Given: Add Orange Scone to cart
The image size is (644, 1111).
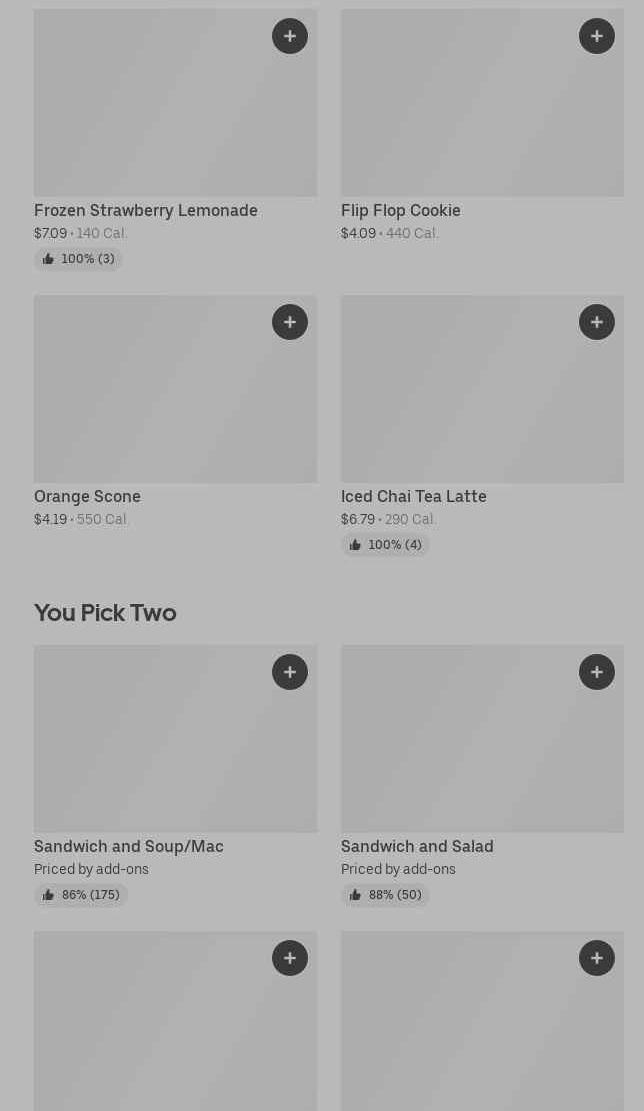Looking at the screenshot, I should point(290,322).
